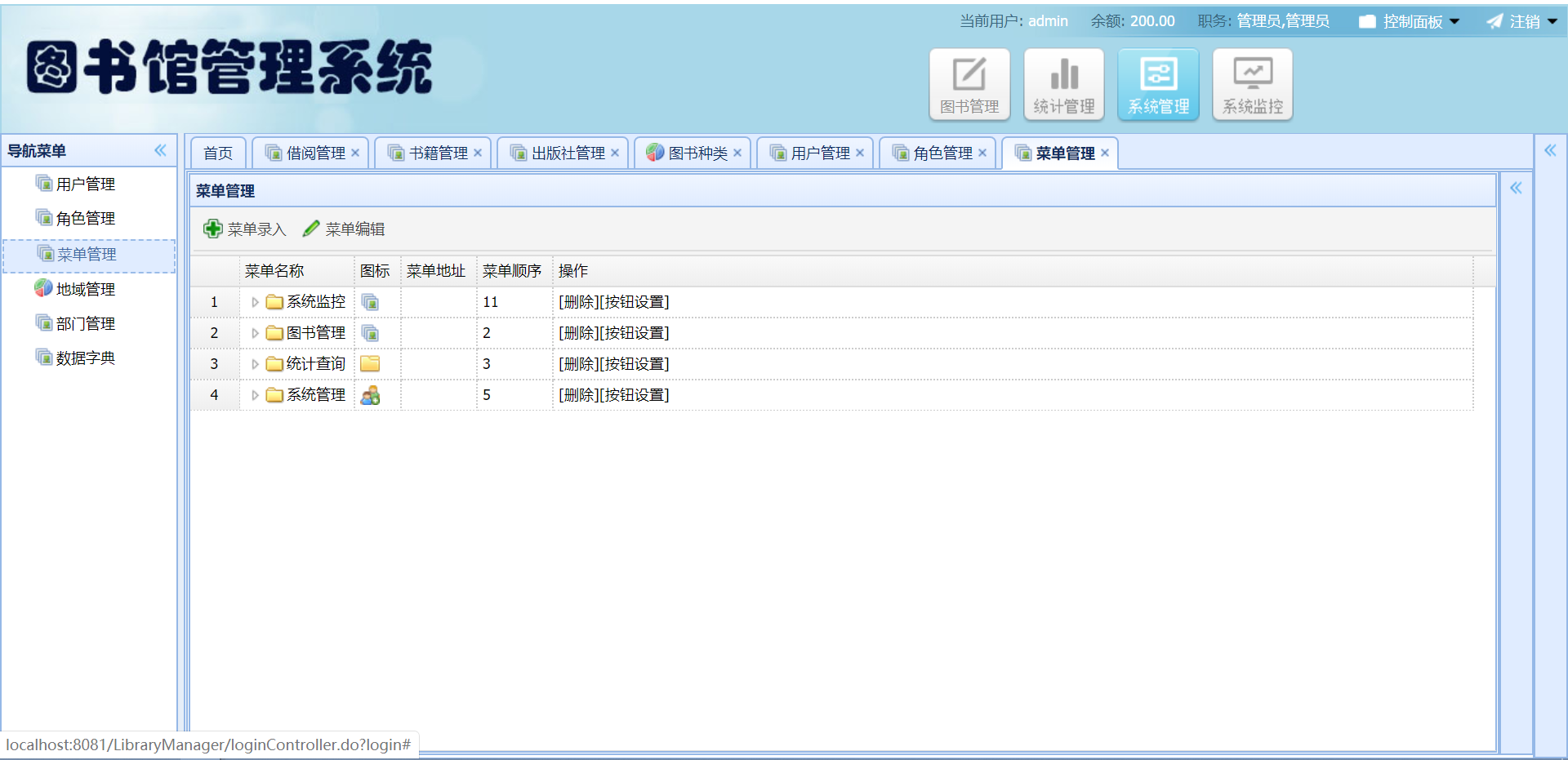Select 角色管理 in the navigation menu
Screen dimensions: 1568x760
coord(86,218)
